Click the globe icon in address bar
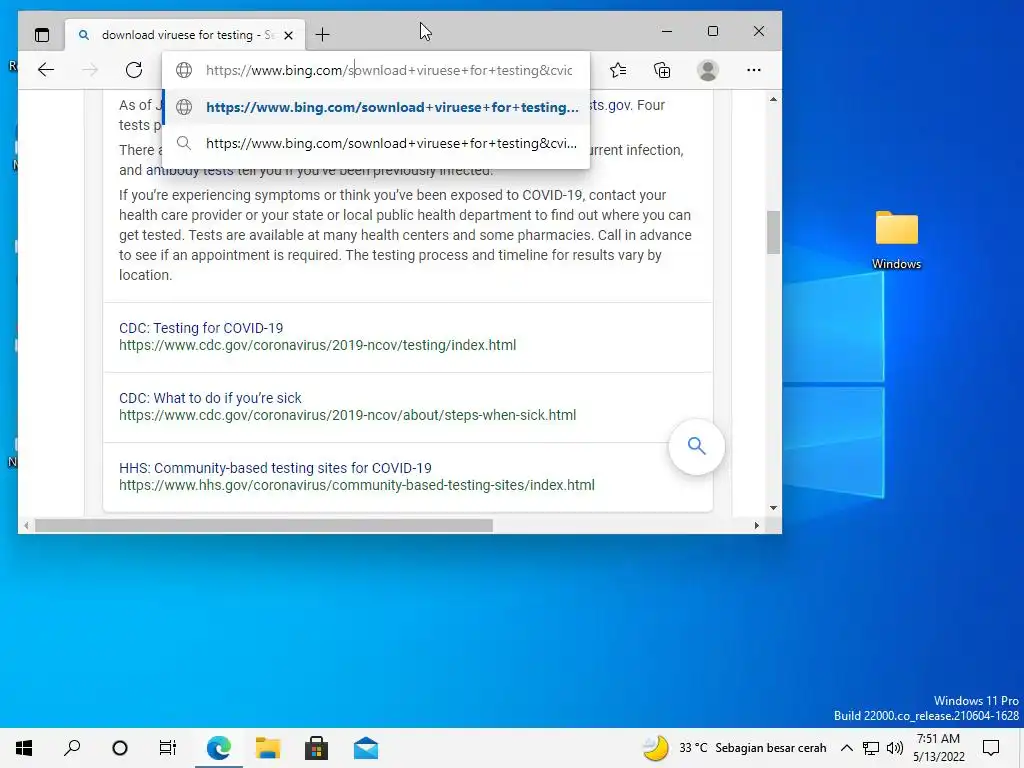This screenshot has height=768, width=1024. tap(184, 70)
